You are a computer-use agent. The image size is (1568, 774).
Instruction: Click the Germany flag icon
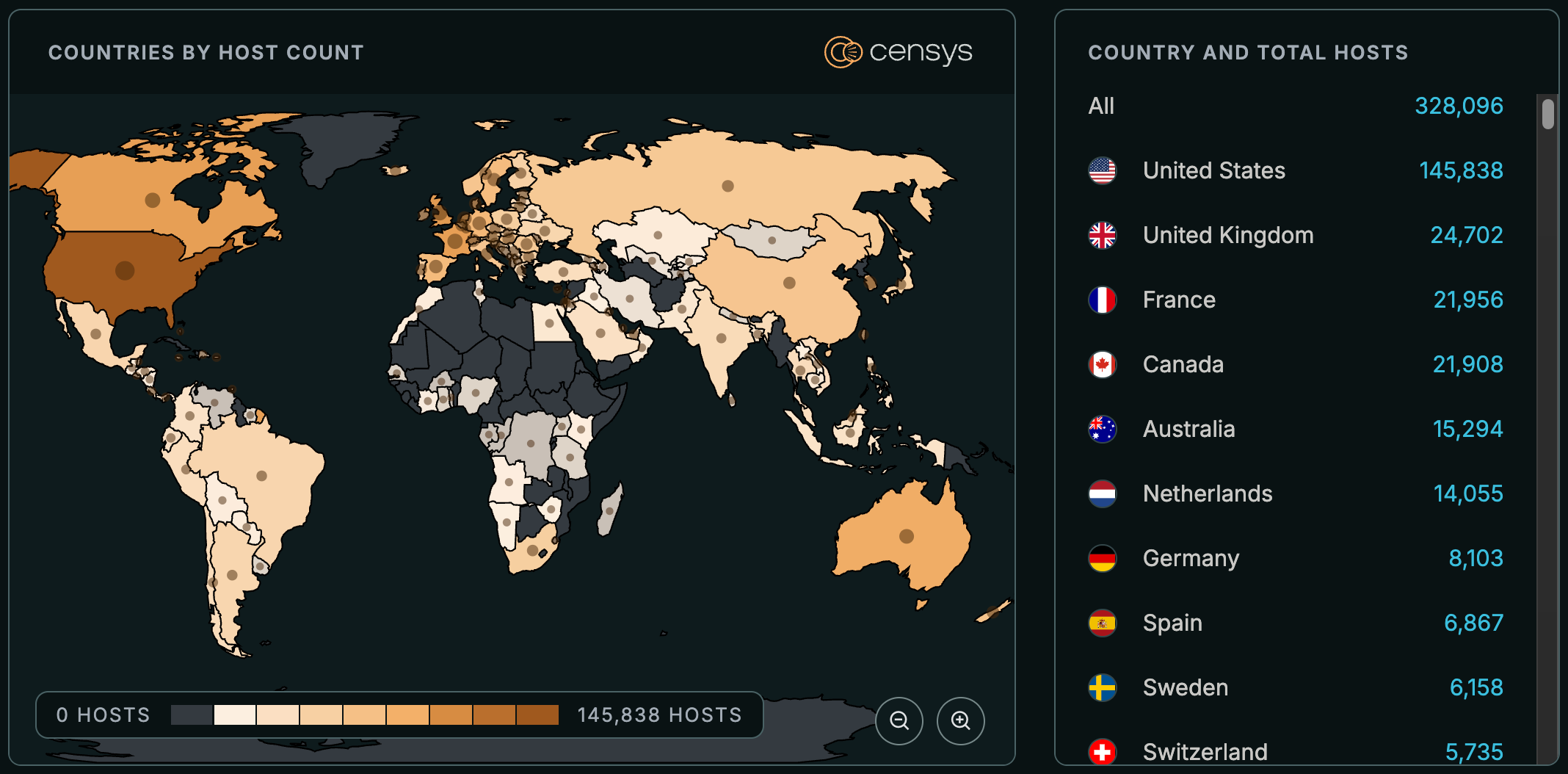point(1102,558)
